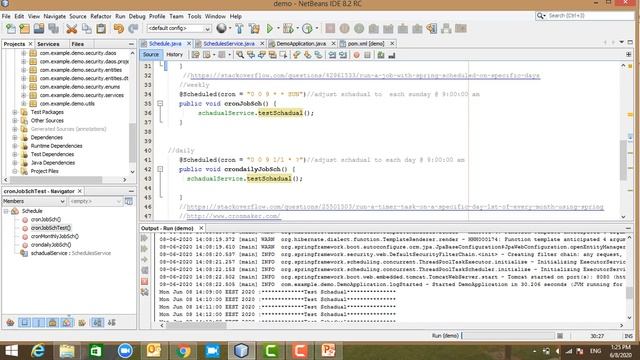Click the Output settings icon below stop button
This screenshot has width=640, height=360.
click(x=144, y=292)
